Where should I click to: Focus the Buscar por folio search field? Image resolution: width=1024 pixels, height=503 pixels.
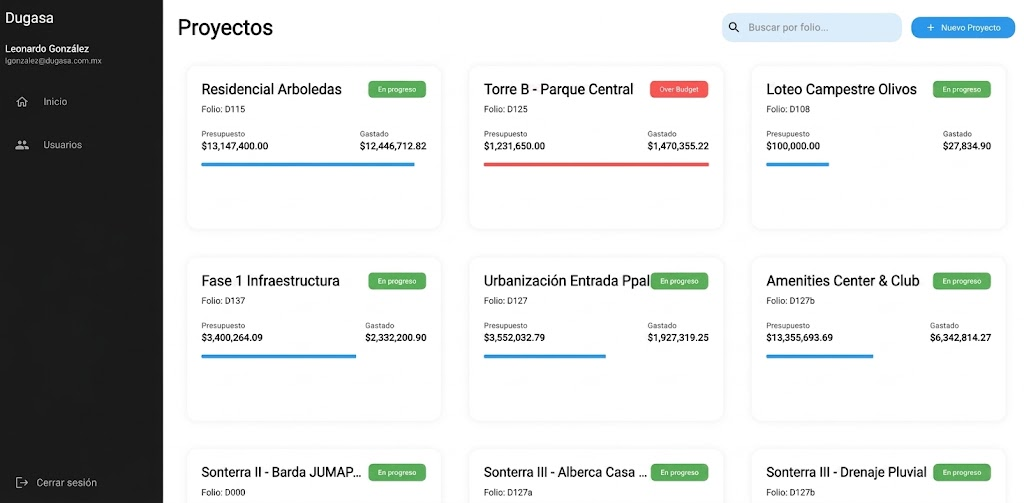(x=811, y=27)
